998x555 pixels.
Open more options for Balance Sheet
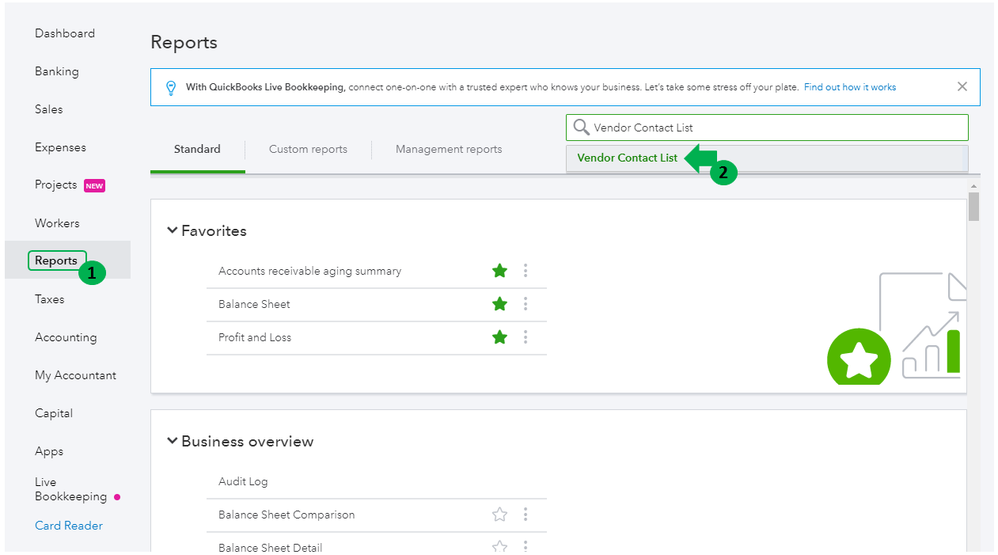pos(526,304)
